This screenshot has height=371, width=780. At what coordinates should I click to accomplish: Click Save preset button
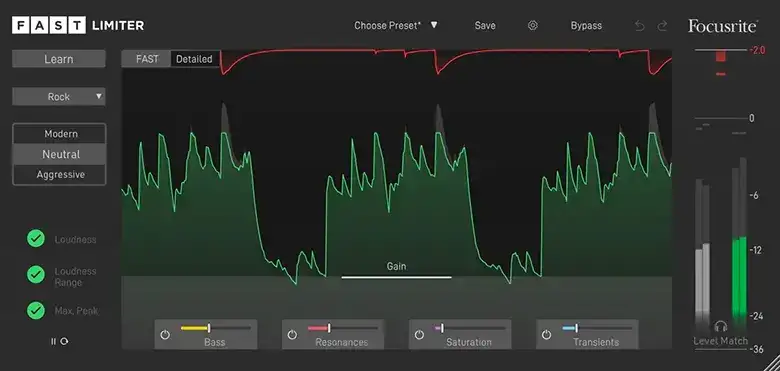(x=485, y=25)
